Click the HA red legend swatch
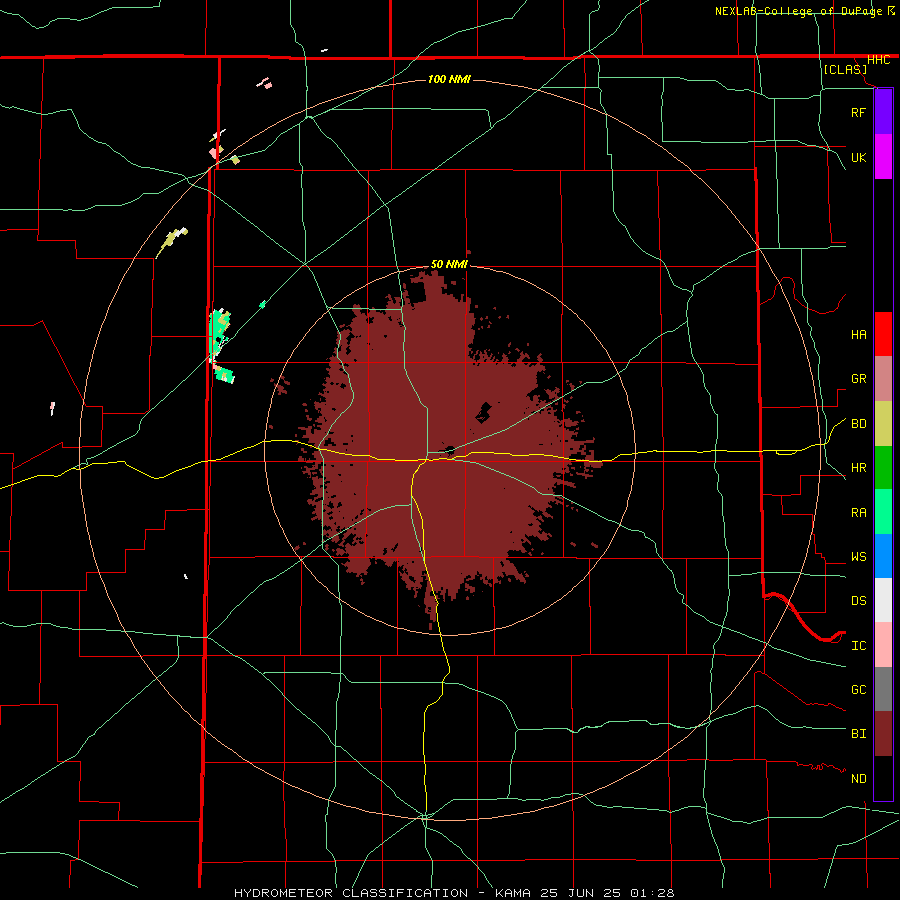The width and height of the screenshot is (900, 900). click(x=883, y=334)
